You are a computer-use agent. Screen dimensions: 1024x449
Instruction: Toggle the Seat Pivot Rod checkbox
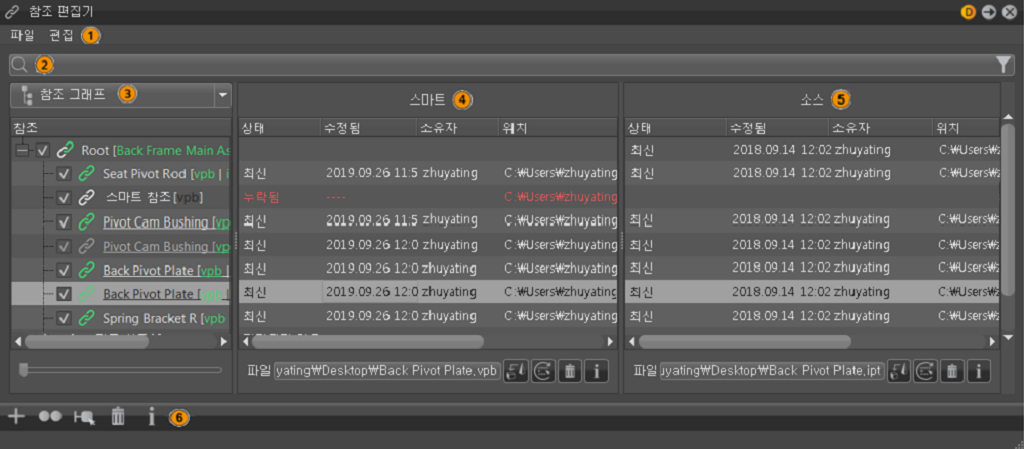(x=63, y=174)
